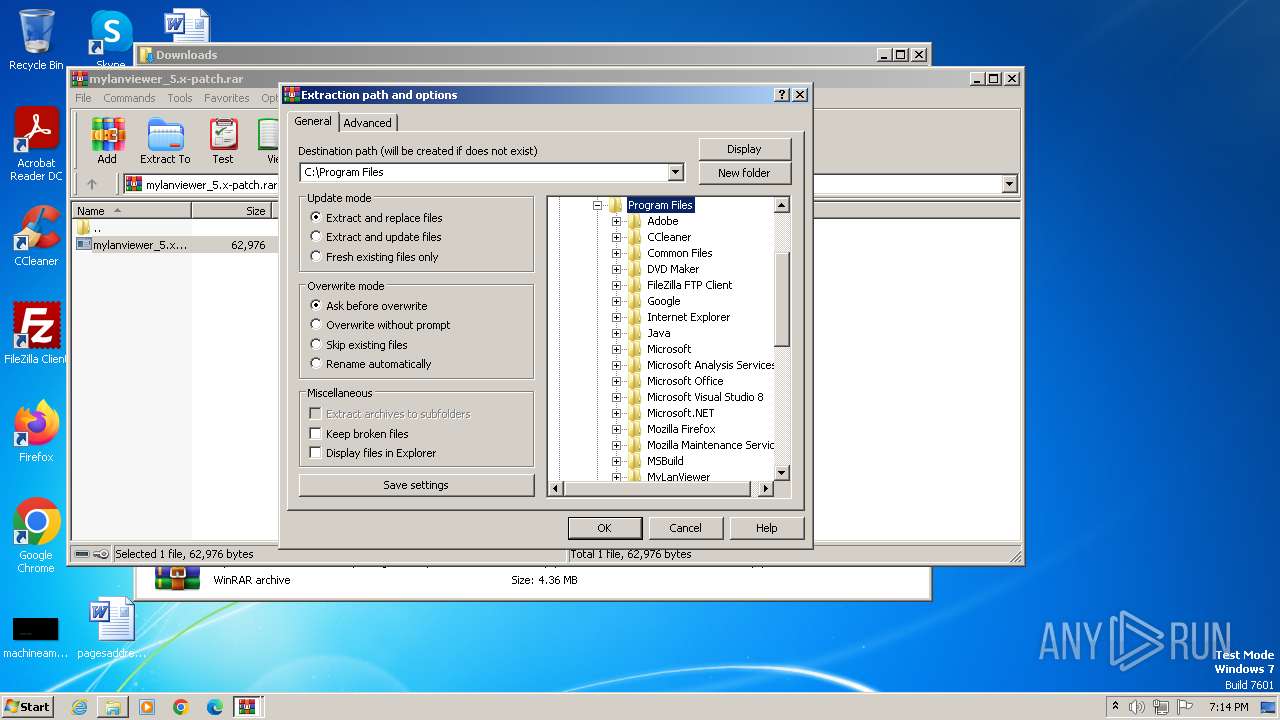Click the New folder button
Screen dimensions: 1280x720
click(744, 173)
